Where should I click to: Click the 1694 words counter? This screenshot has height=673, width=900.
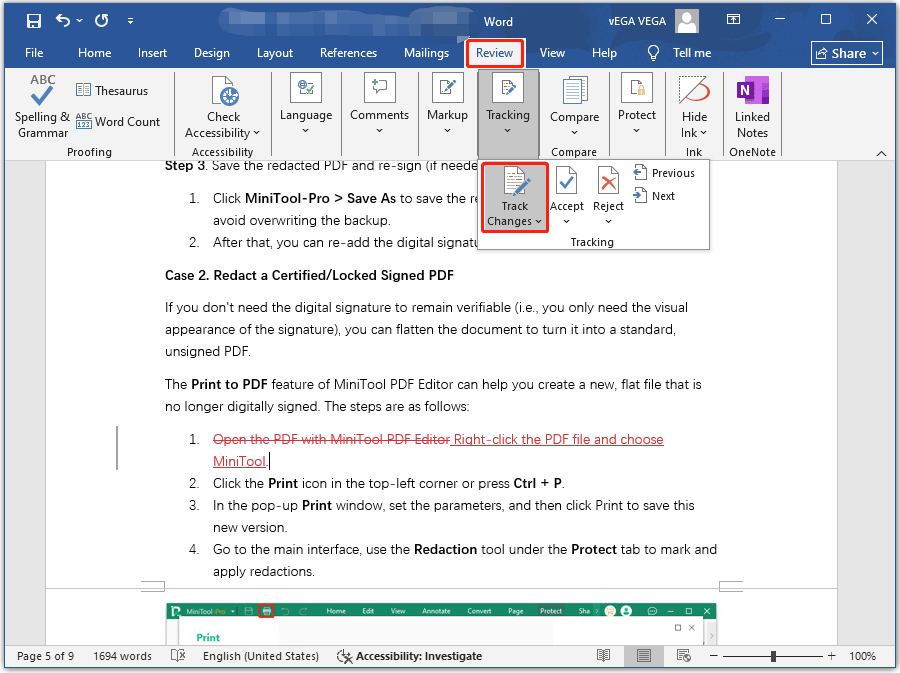[122, 656]
